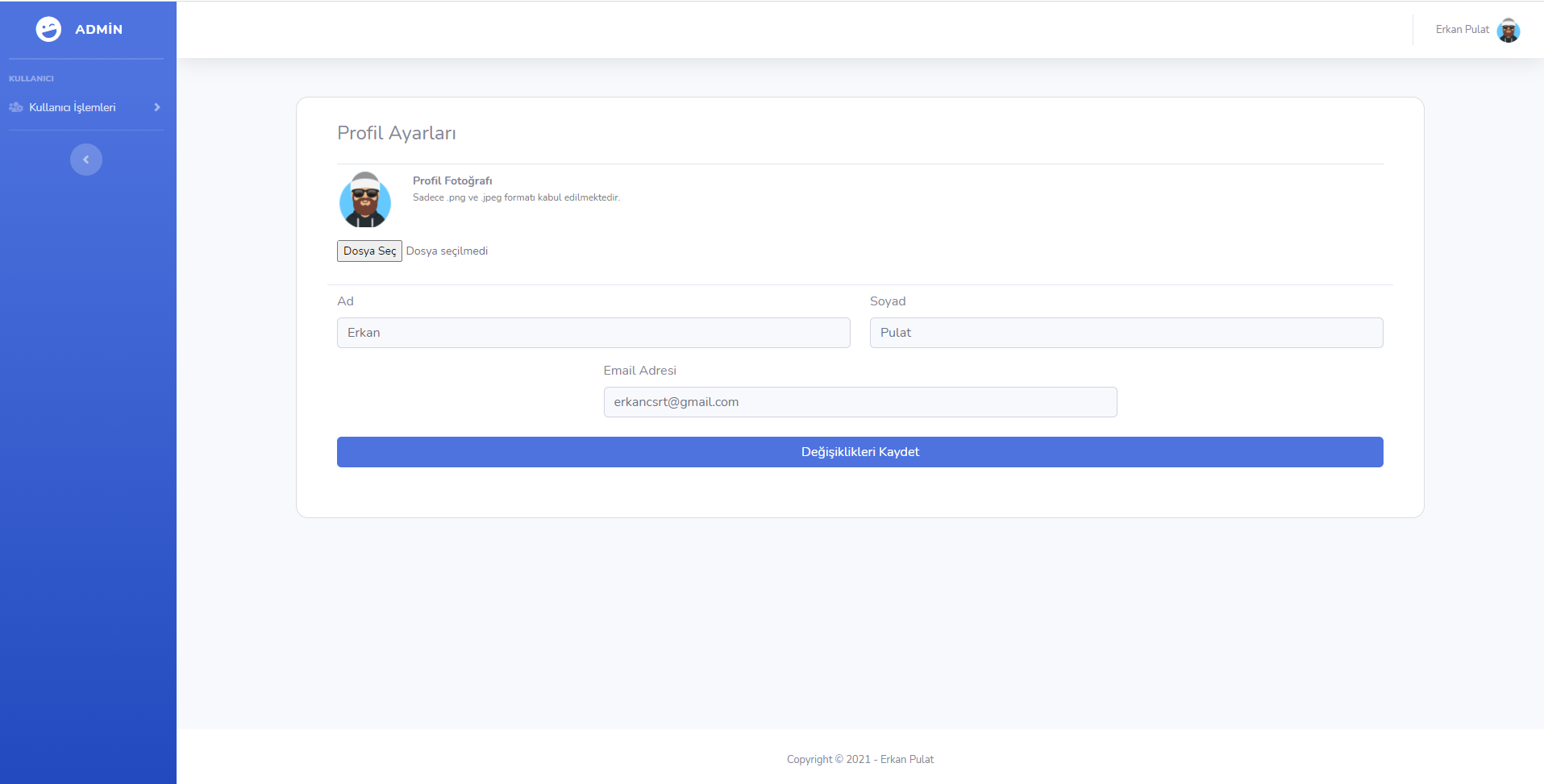
Task: Click the top-right user avatar image
Action: [1508, 30]
